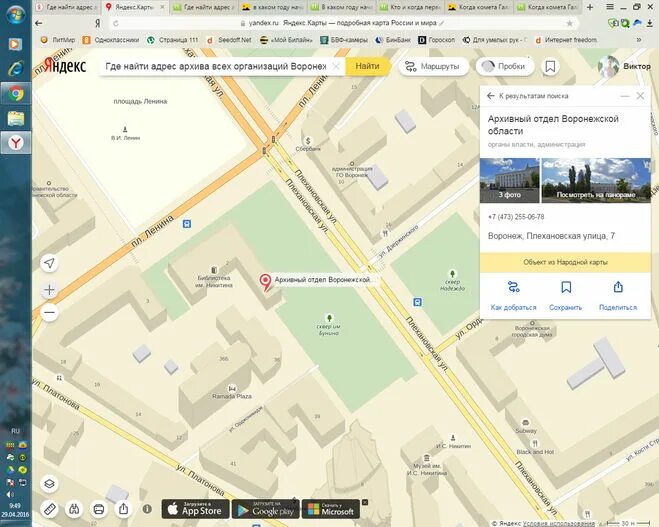Switch to the first Где найти адрес tab
Viewport: 659px width, 527px height.
[x=67, y=7]
